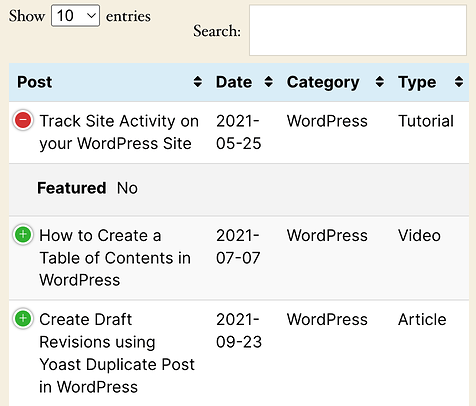Viewport: 476px width, 406px height.
Task: Sort by Type using its sort arrows
Action: (459, 82)
